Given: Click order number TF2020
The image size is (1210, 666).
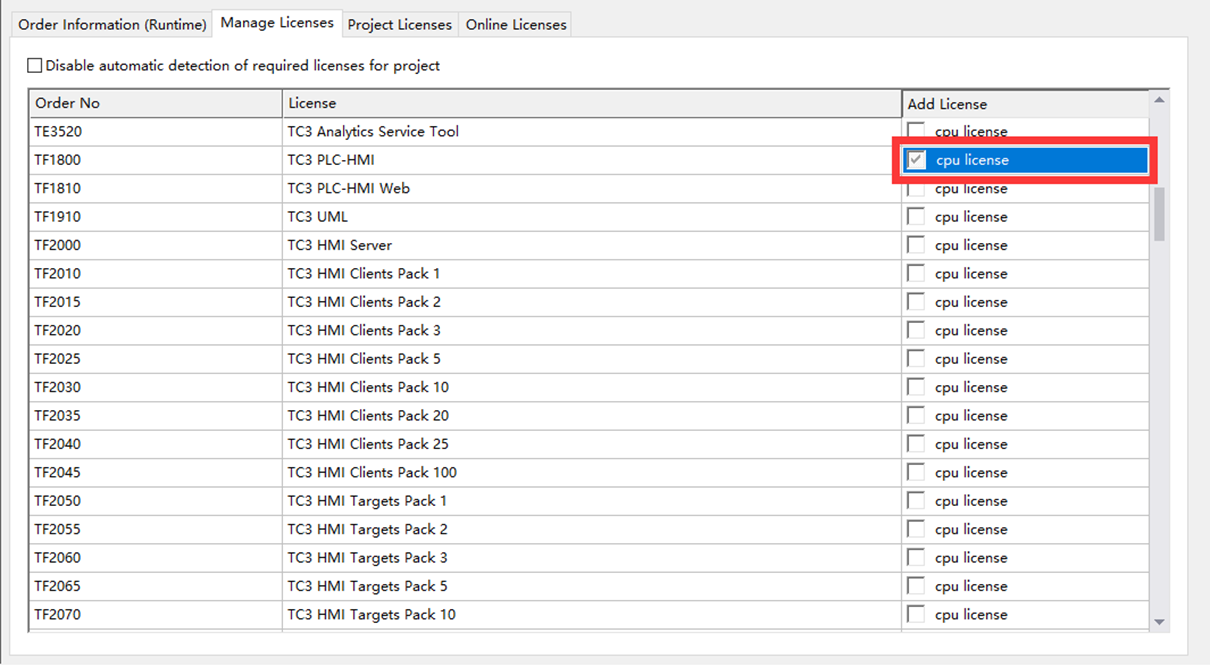Looking at the screenshot, I should pos(57,330).
